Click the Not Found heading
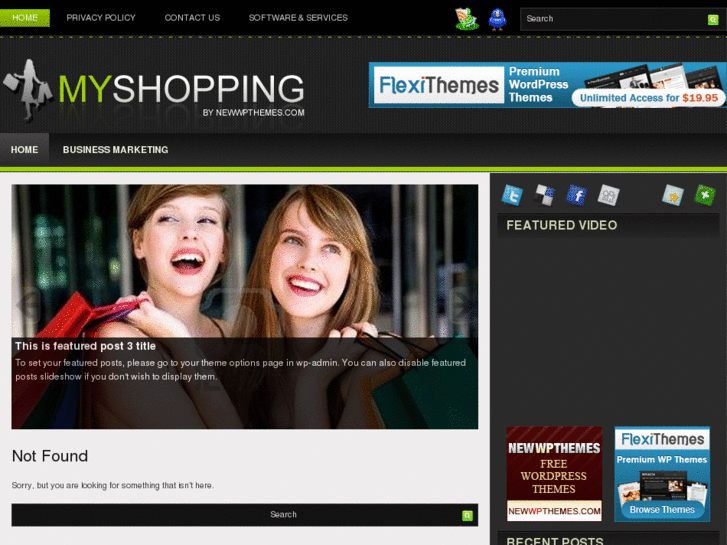This screenshot has width=727, height=545. (x=50, y=456)
